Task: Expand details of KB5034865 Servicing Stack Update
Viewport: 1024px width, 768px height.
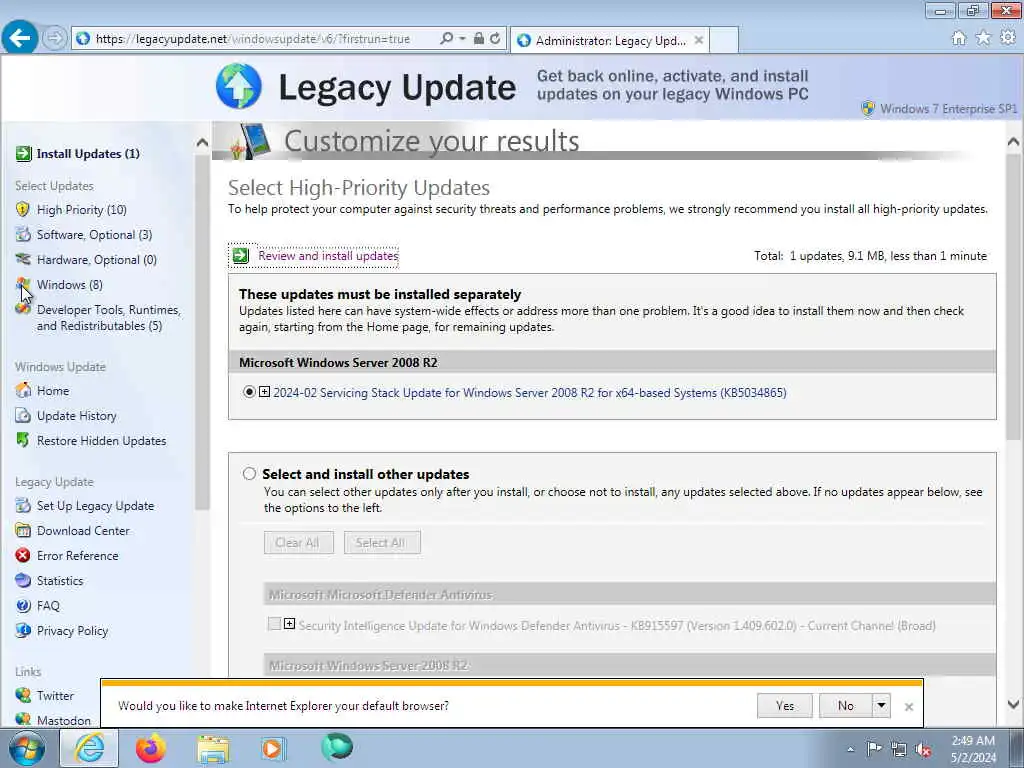Action: pyautogui.click(x=264, y=392)
